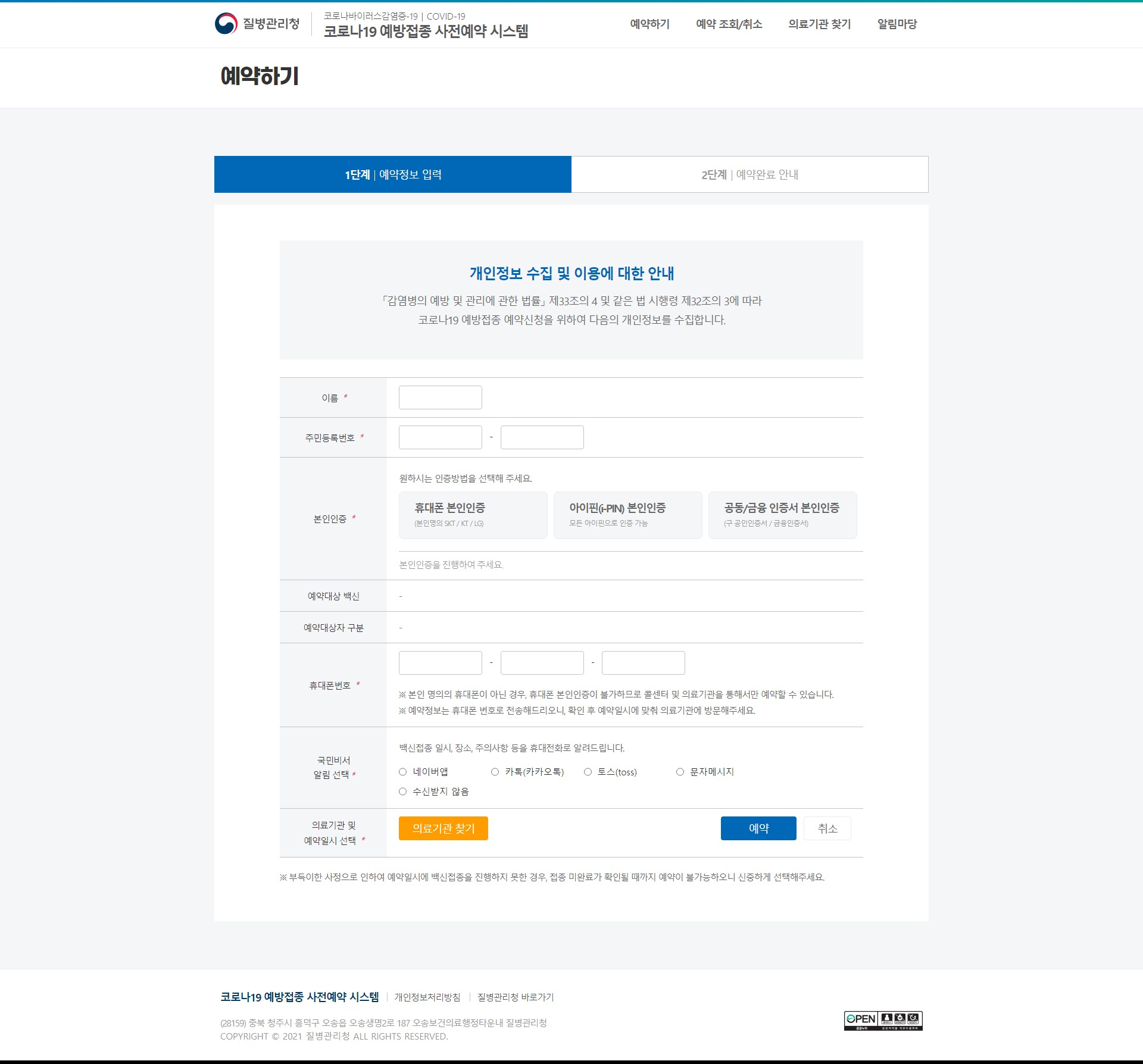Screen dimensions: 1143x1064
Task: Click the OPEN 공공누리 license badge
Action: tap(883, 1020)
